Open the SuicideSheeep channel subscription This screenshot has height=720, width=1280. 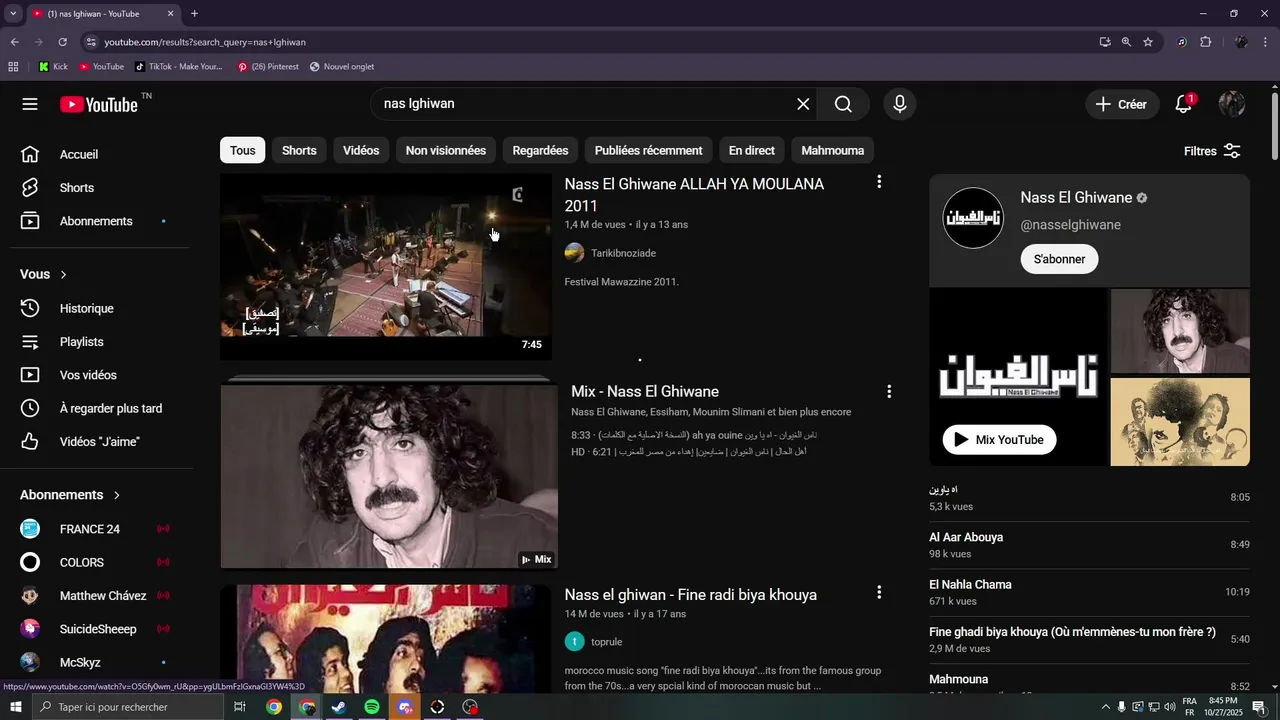click(x=100, y=629)
